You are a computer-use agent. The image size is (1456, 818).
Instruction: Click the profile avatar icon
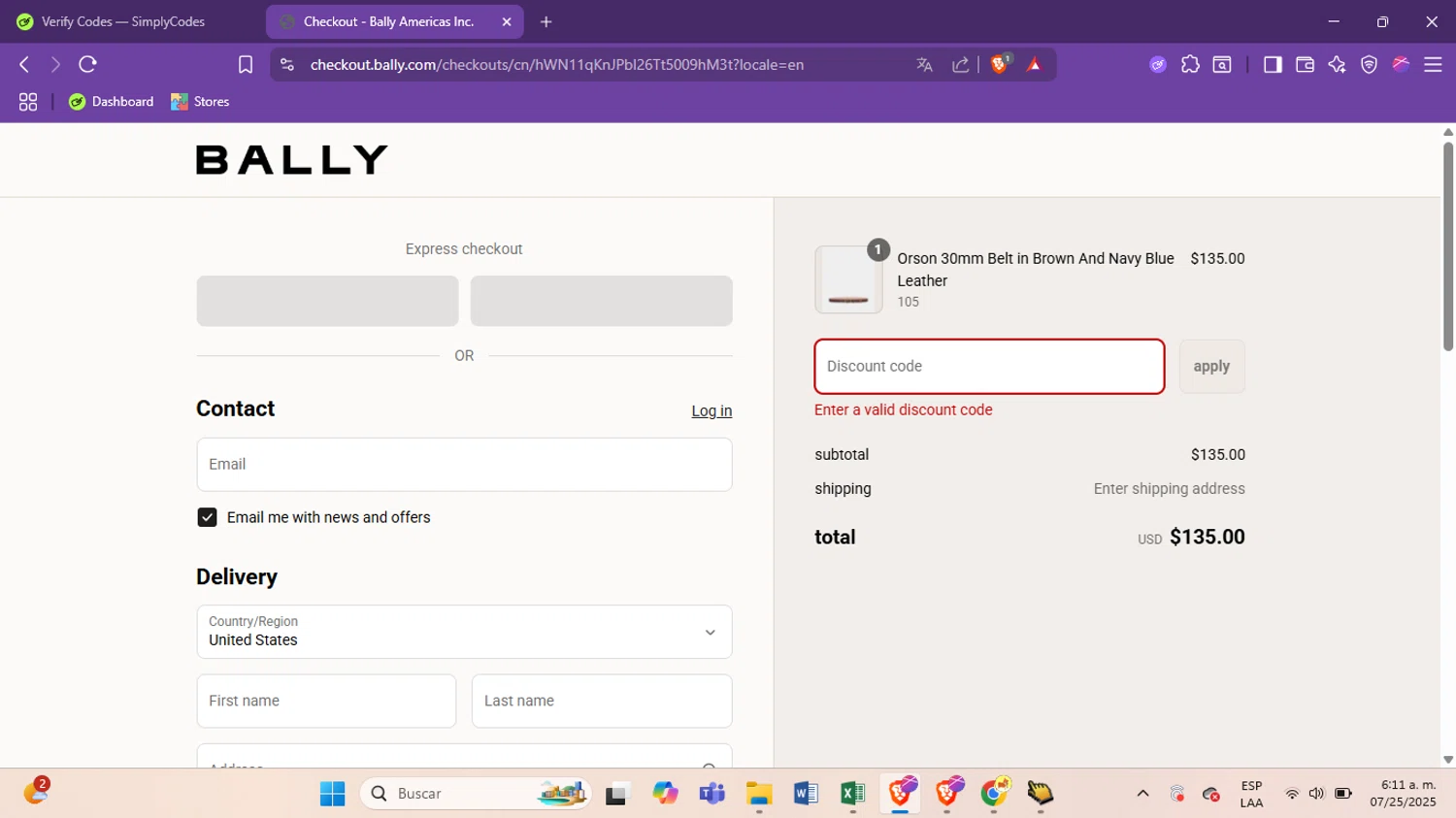1401,64
